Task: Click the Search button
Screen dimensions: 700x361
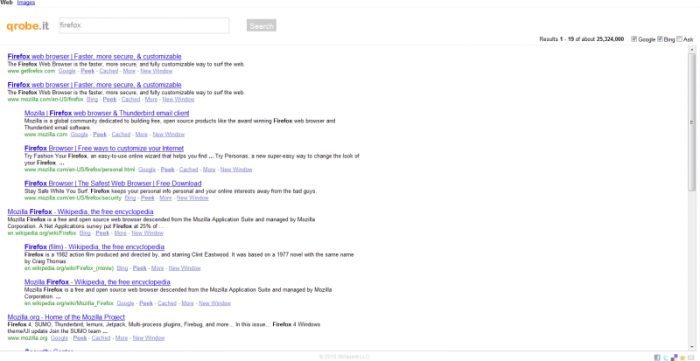Action: tap(262, 25)
